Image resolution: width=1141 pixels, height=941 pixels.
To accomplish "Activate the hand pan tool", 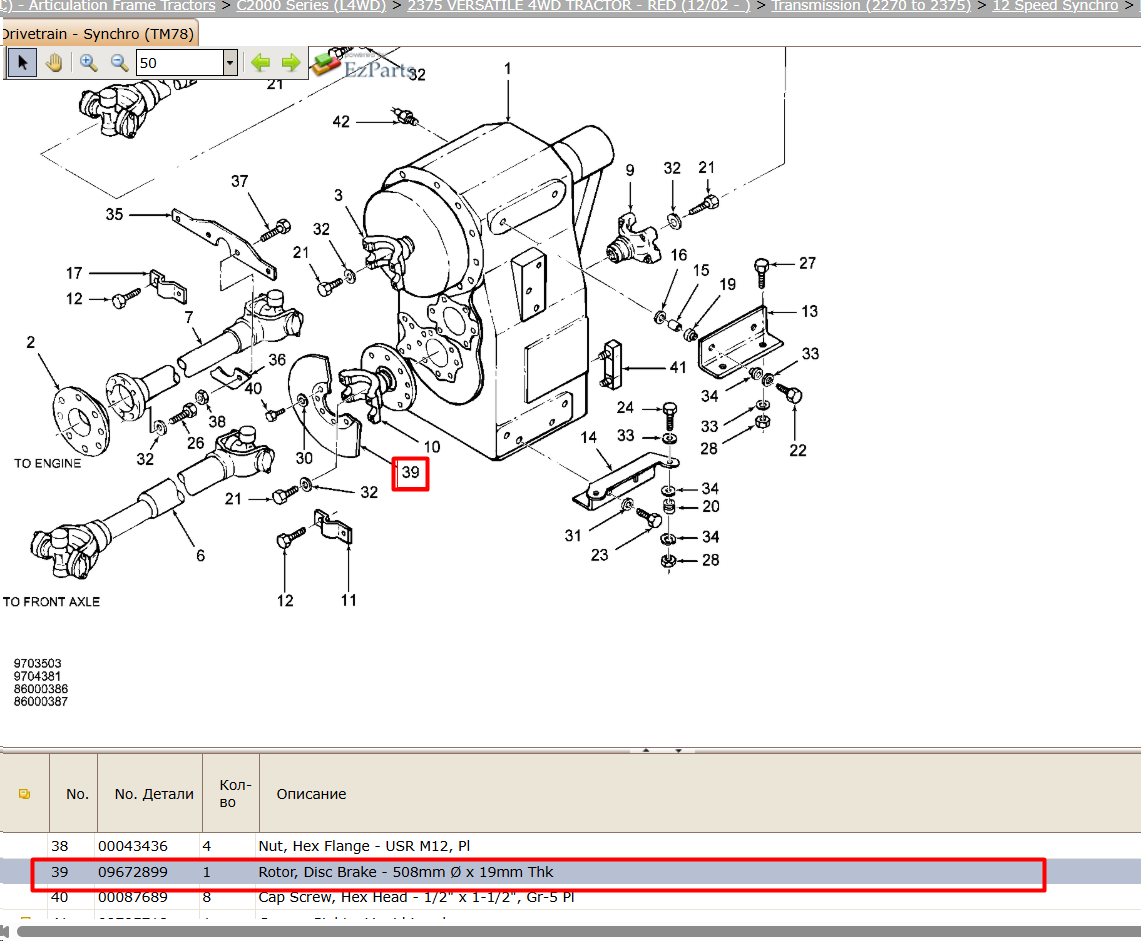I will (54, 63).
